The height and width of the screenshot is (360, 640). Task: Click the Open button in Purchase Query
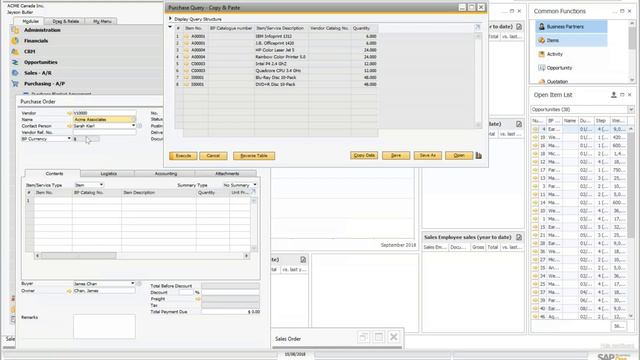click(x=459, y=156)
